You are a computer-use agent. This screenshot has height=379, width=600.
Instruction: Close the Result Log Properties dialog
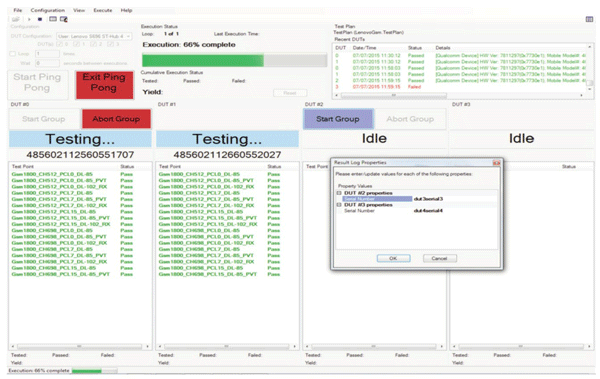point(496,163)
